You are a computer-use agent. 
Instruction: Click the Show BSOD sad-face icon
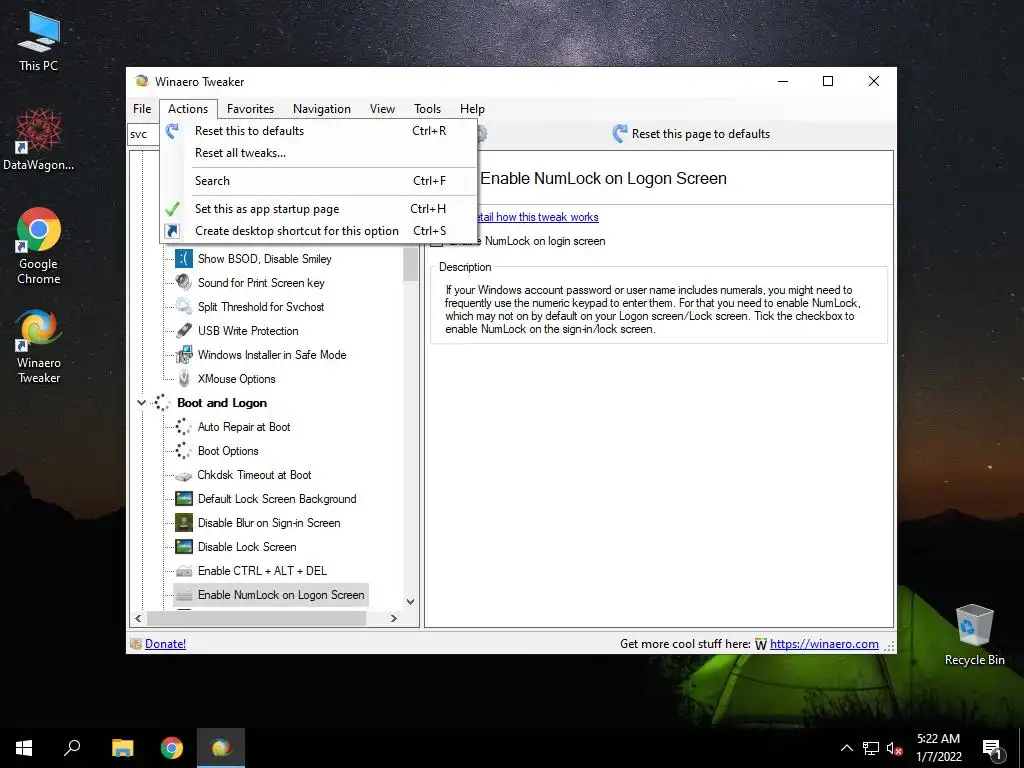coord(184,259)
